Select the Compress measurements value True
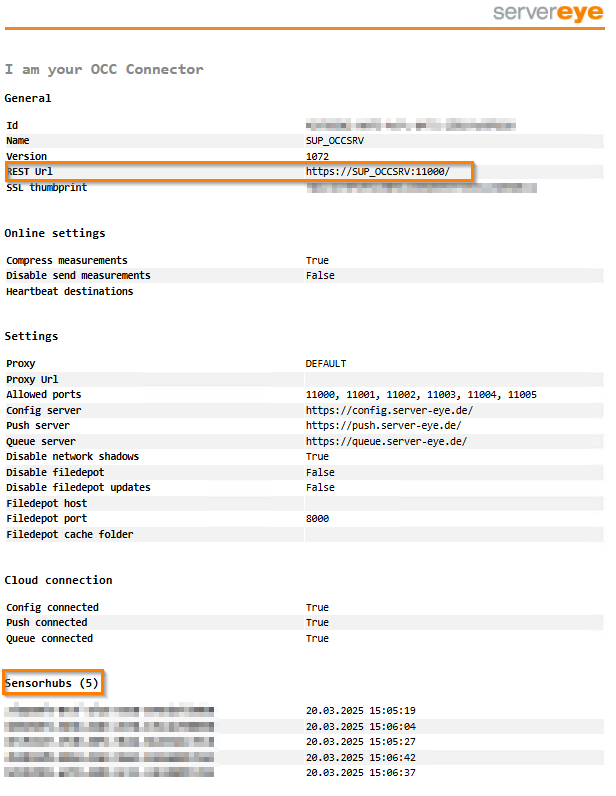The height and width of the screenshot is (796, 616). point(317,260)
